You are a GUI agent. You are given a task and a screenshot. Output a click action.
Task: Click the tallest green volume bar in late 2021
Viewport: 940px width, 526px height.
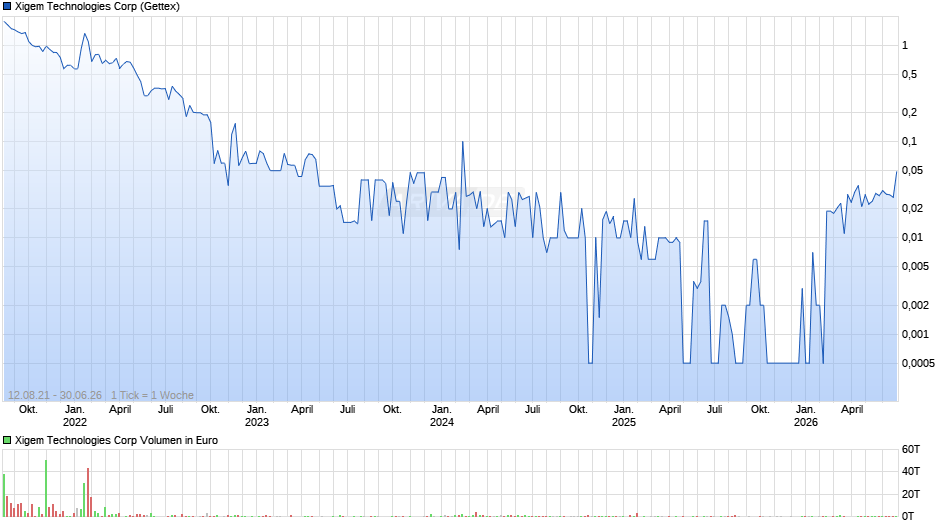[x=46, y=488]
